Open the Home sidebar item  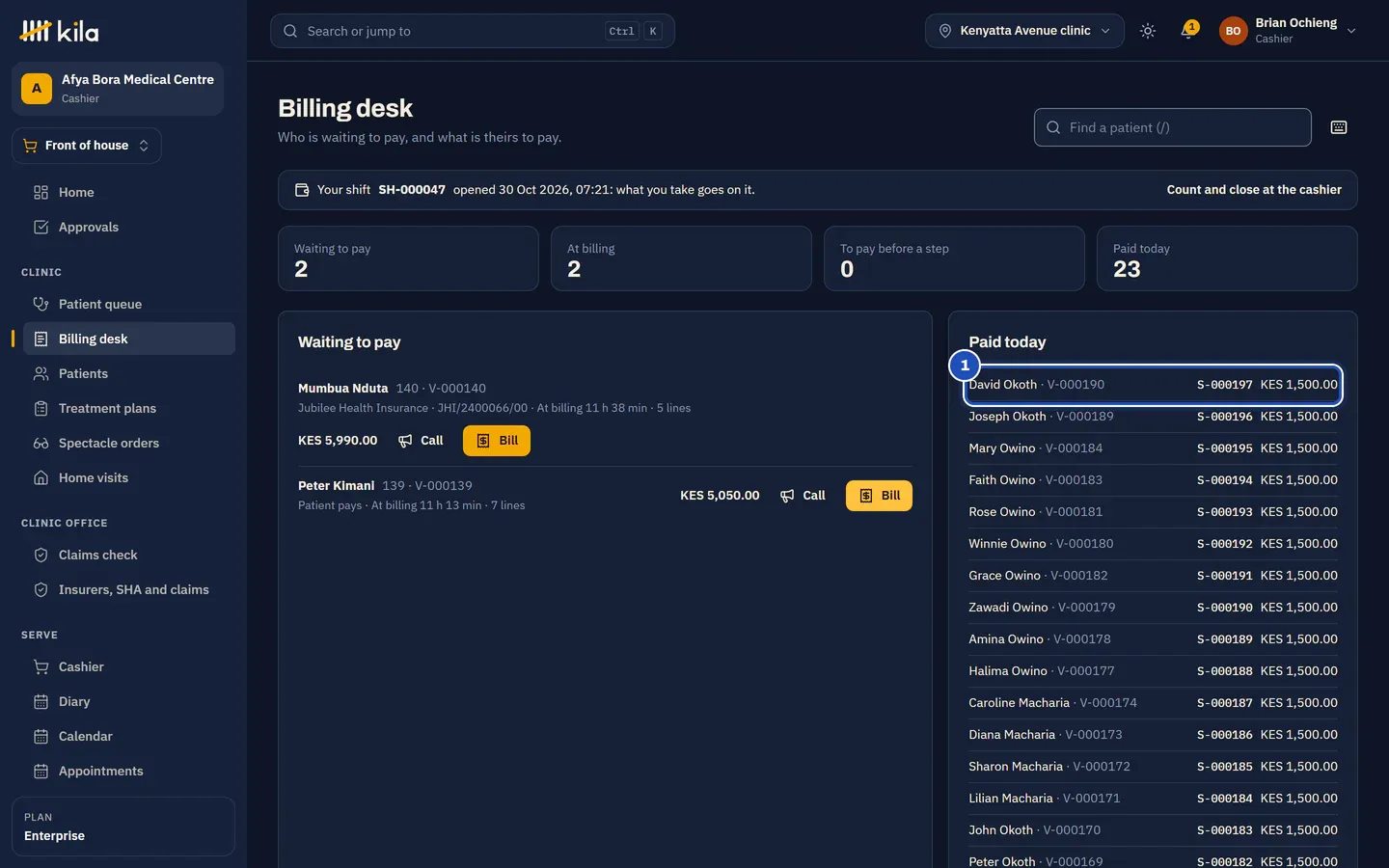pyautogui.click(x=129, y=192)
